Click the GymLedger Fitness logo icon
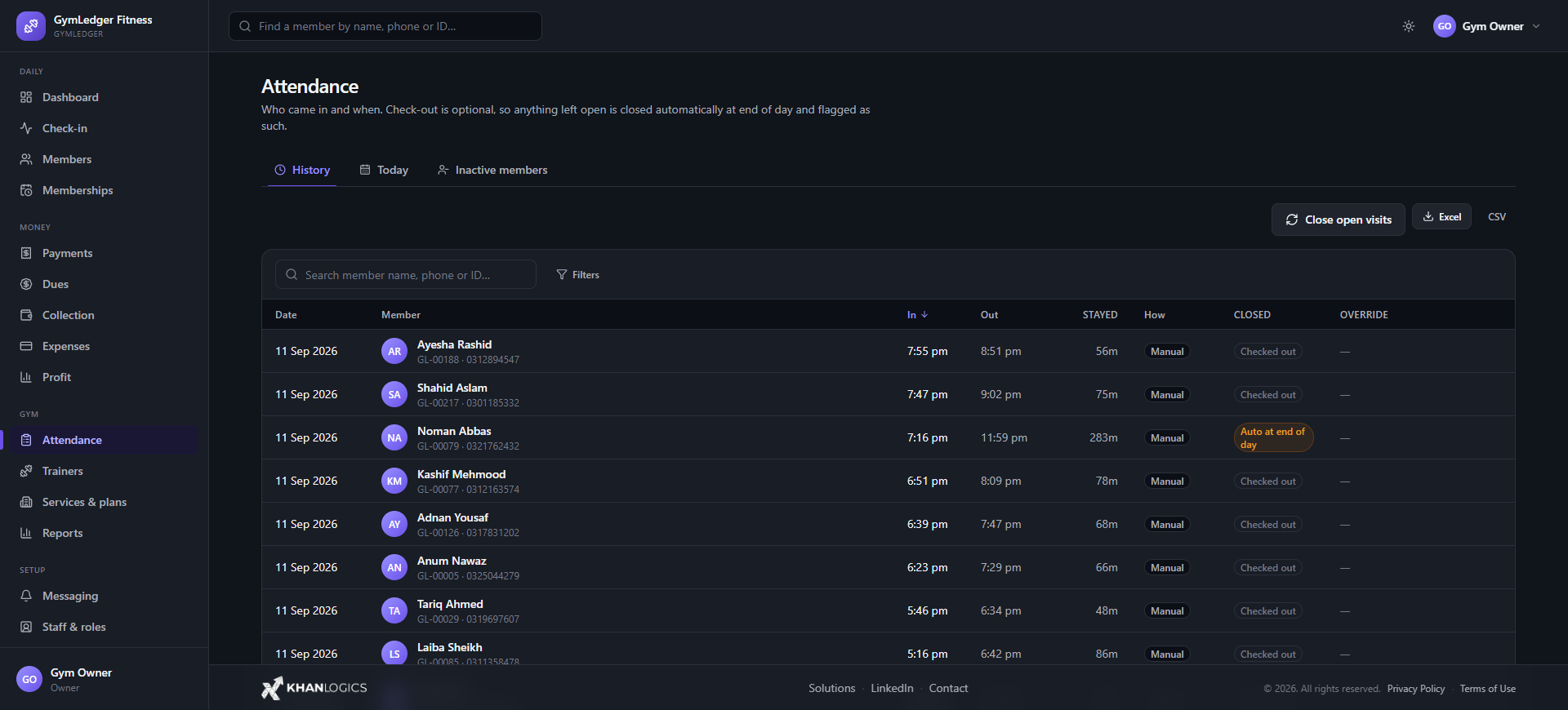Image resolution: width=1568 pixels, height=710 pixels. 31,26
